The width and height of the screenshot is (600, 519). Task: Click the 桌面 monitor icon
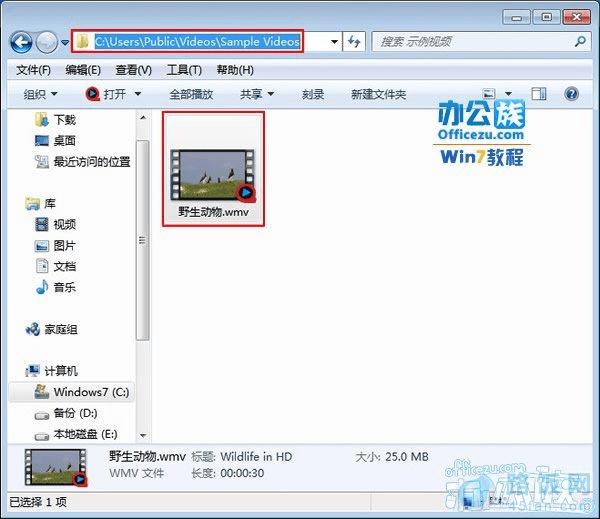coord(42,141)
